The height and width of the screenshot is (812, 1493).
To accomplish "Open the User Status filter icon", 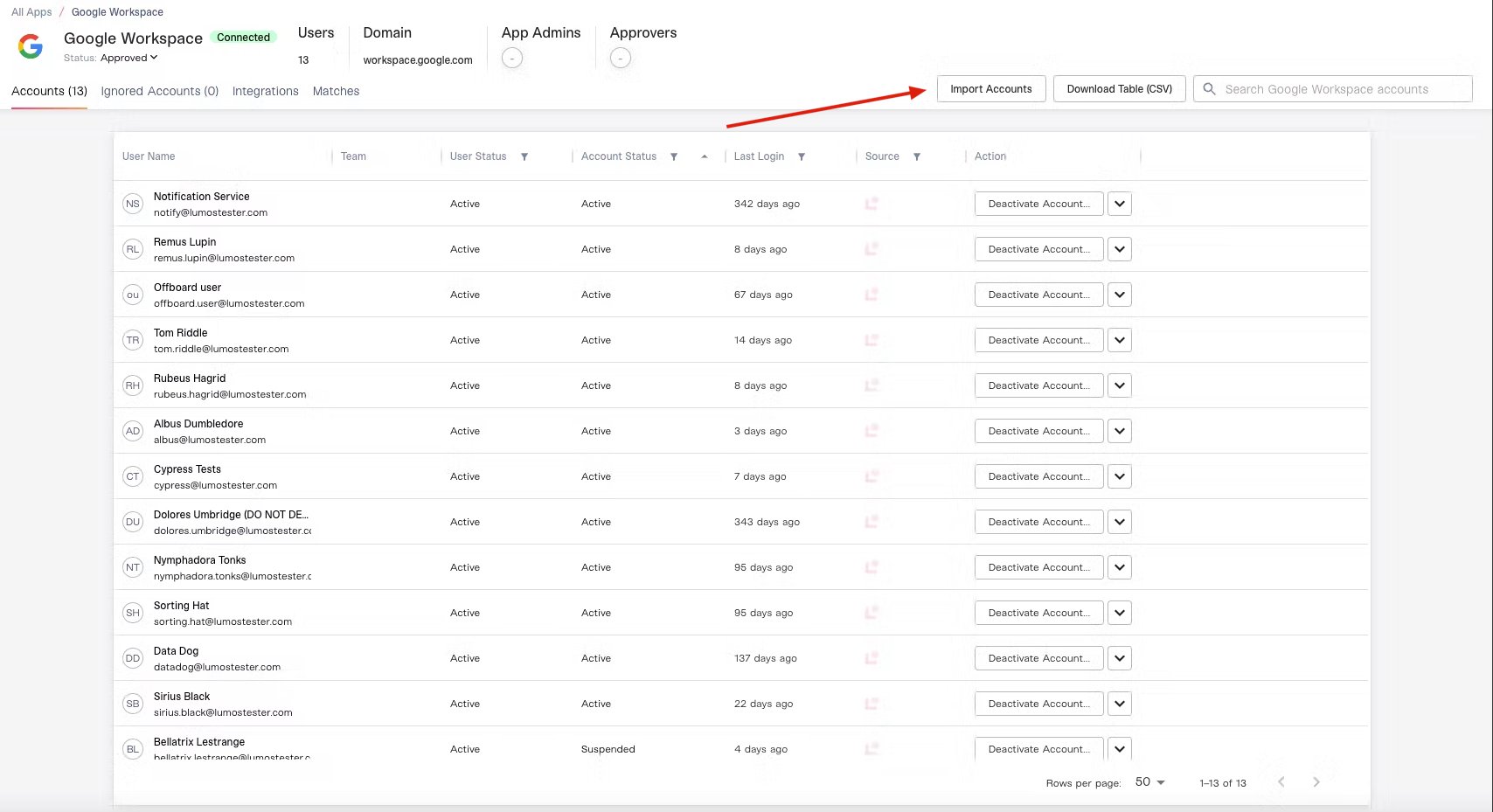I will [524, 156].
